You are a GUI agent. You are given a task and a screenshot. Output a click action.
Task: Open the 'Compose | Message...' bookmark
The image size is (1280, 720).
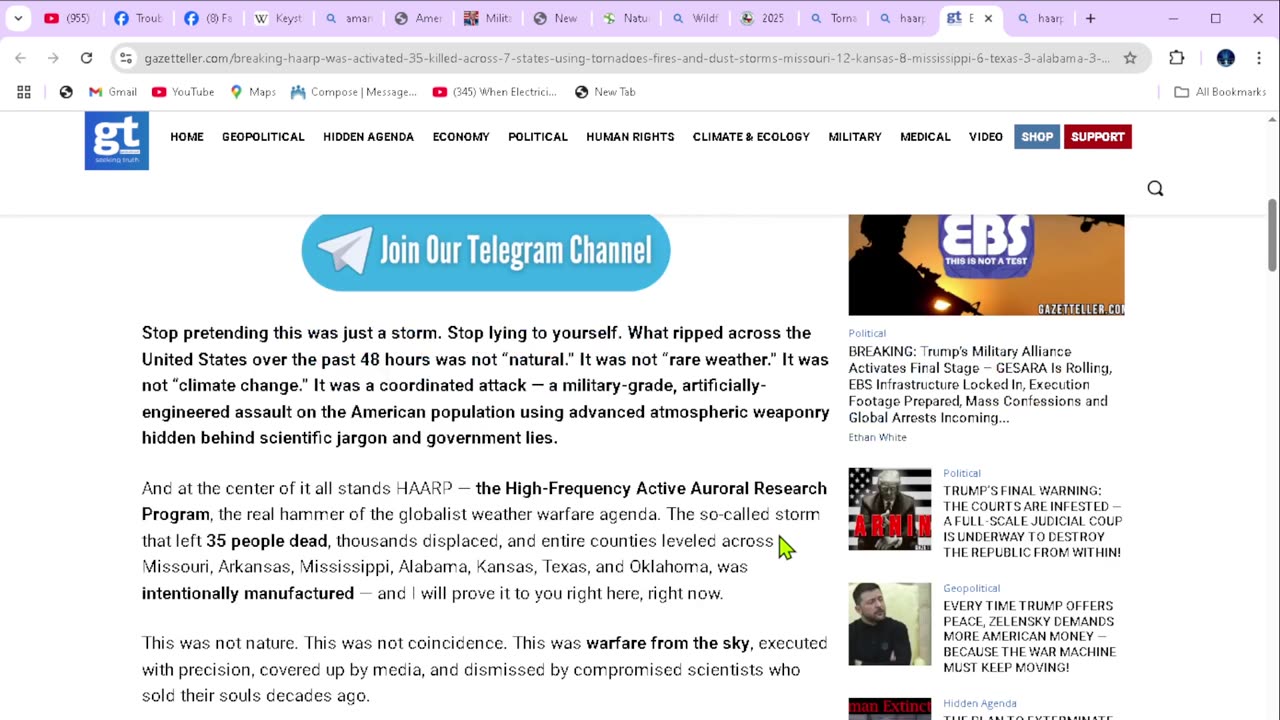tap(354, 92)
